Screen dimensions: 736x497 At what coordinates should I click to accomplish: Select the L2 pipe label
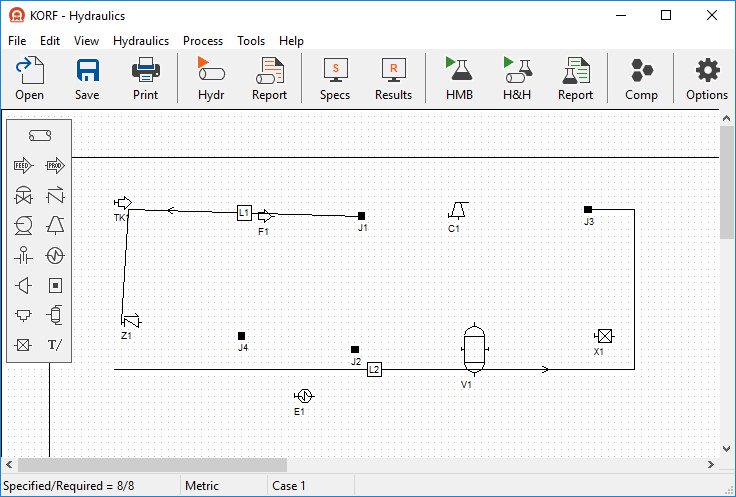click(374, 369)
